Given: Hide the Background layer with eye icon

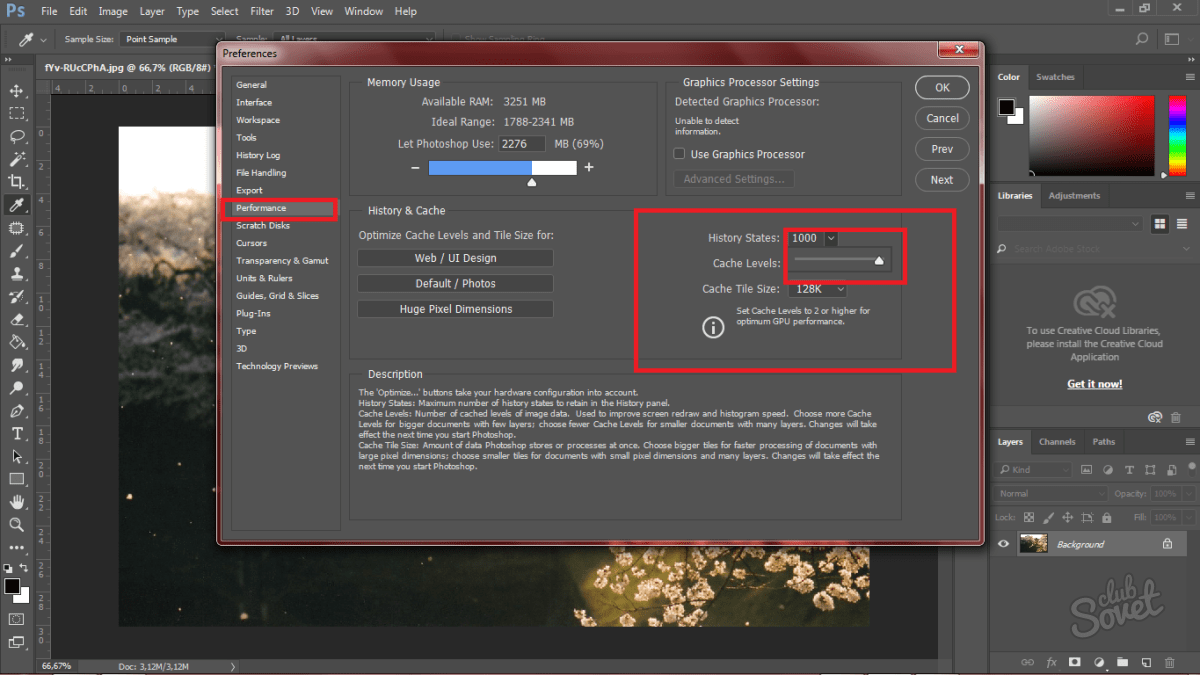Looking at the screenshot, I should 1005,544.
